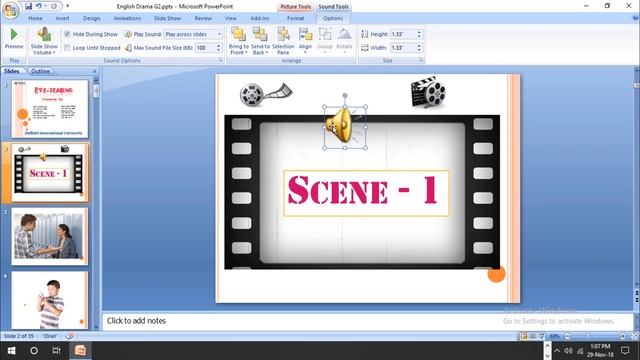Switch to Picture Tools Format tab
The width and height of the screenshot is (640, 360).
[x=296, y=18]
